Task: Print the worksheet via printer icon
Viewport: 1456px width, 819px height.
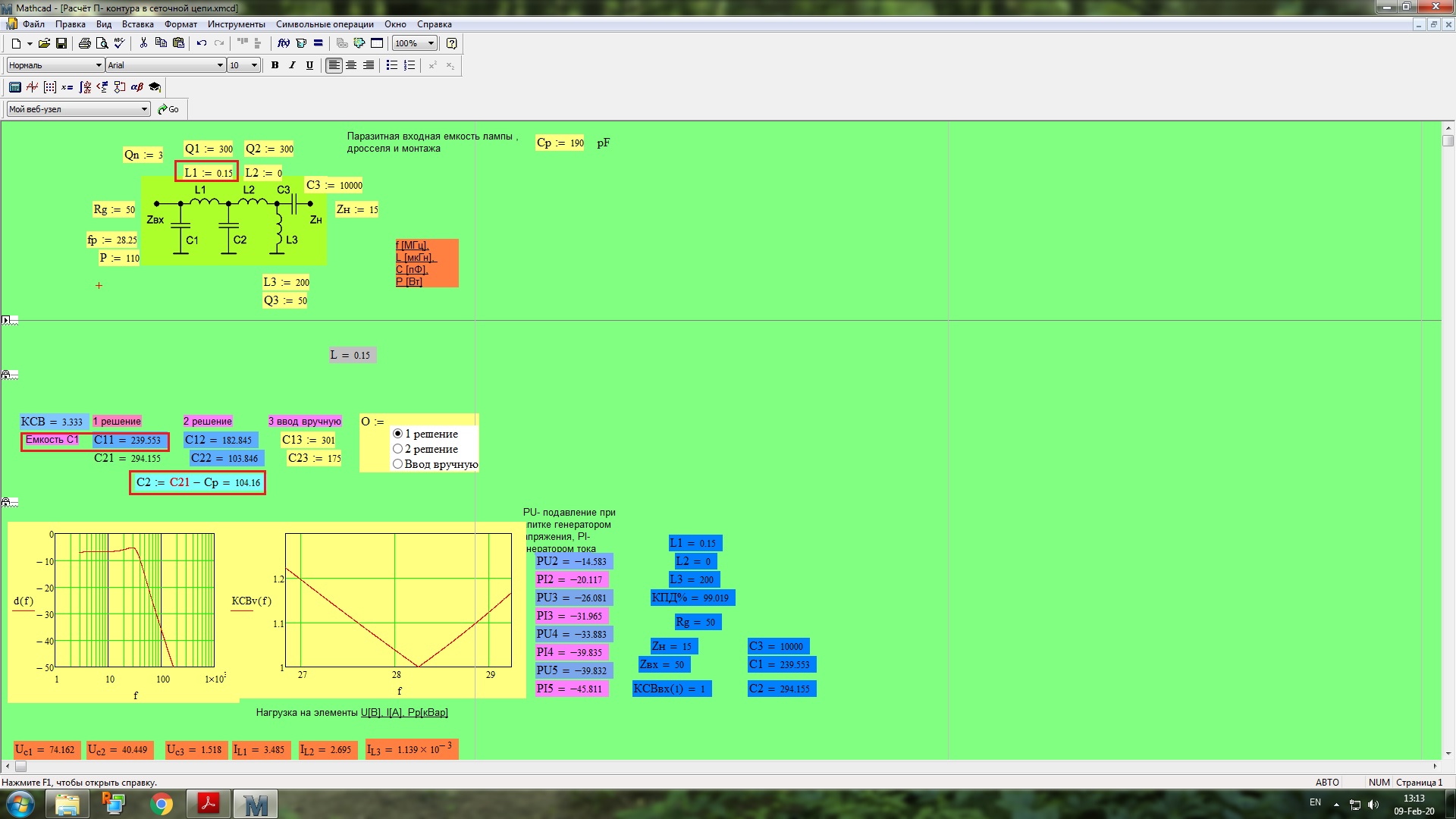Action: tap(85, 43)
